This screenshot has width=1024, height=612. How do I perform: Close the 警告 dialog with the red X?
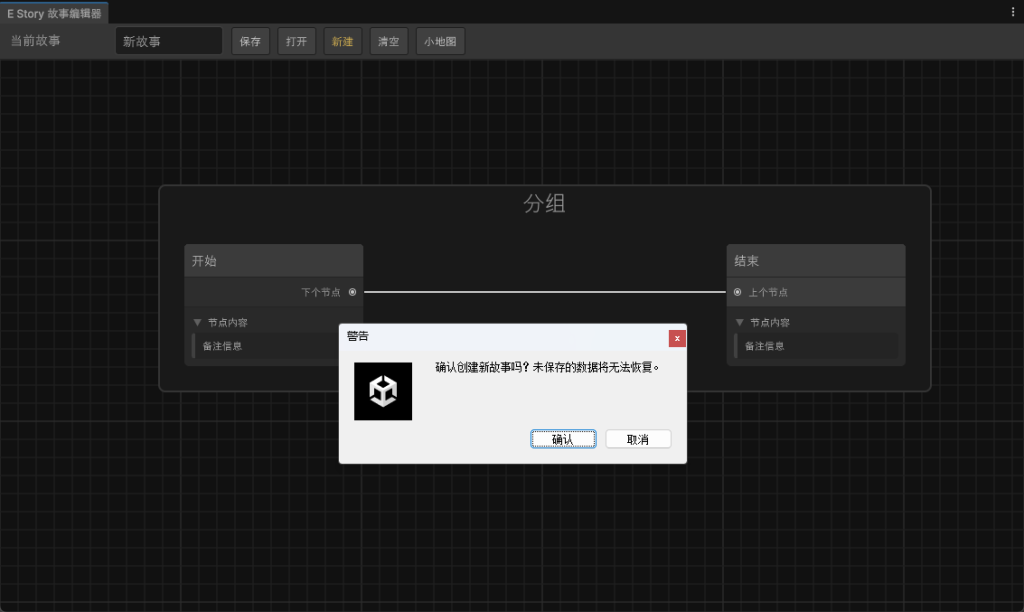[x=677, y=338]
